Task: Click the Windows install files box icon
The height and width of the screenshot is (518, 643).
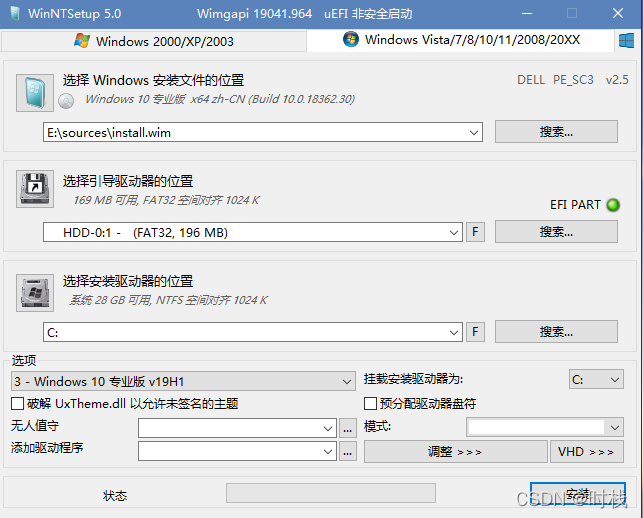Action: click(x=35, y=93)
